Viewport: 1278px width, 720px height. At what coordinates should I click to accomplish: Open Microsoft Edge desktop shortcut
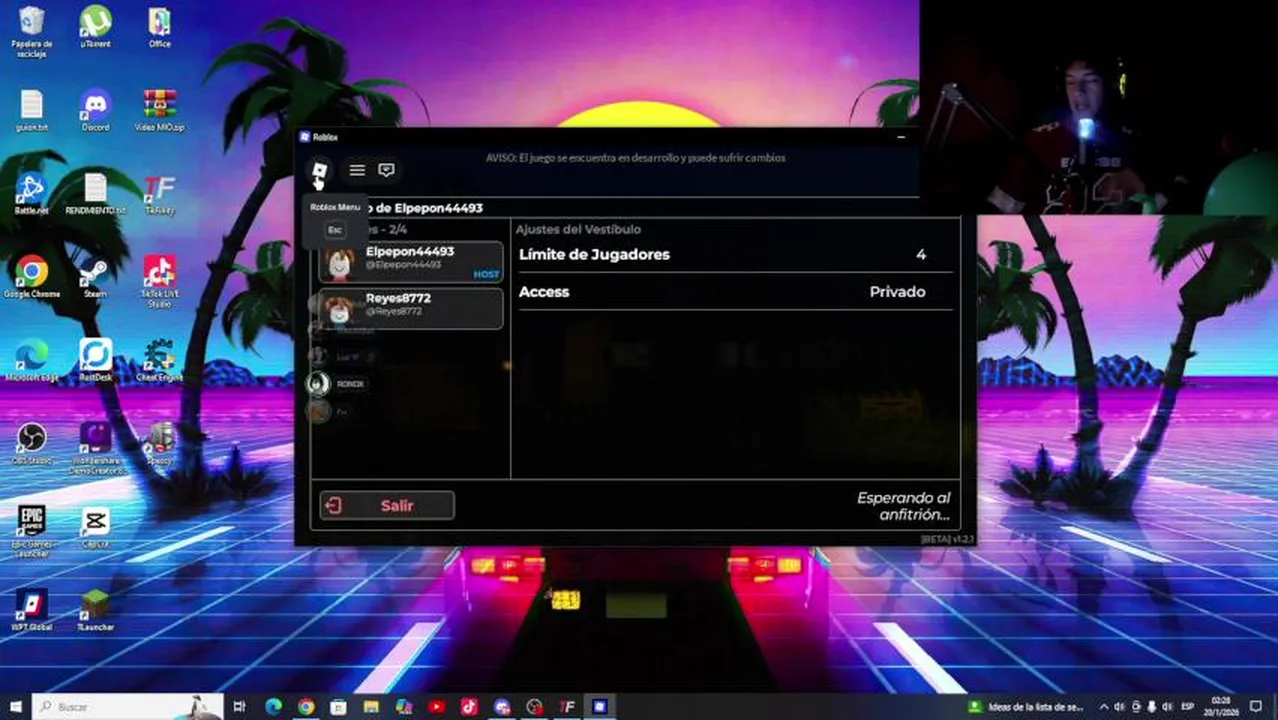point(31,361)
